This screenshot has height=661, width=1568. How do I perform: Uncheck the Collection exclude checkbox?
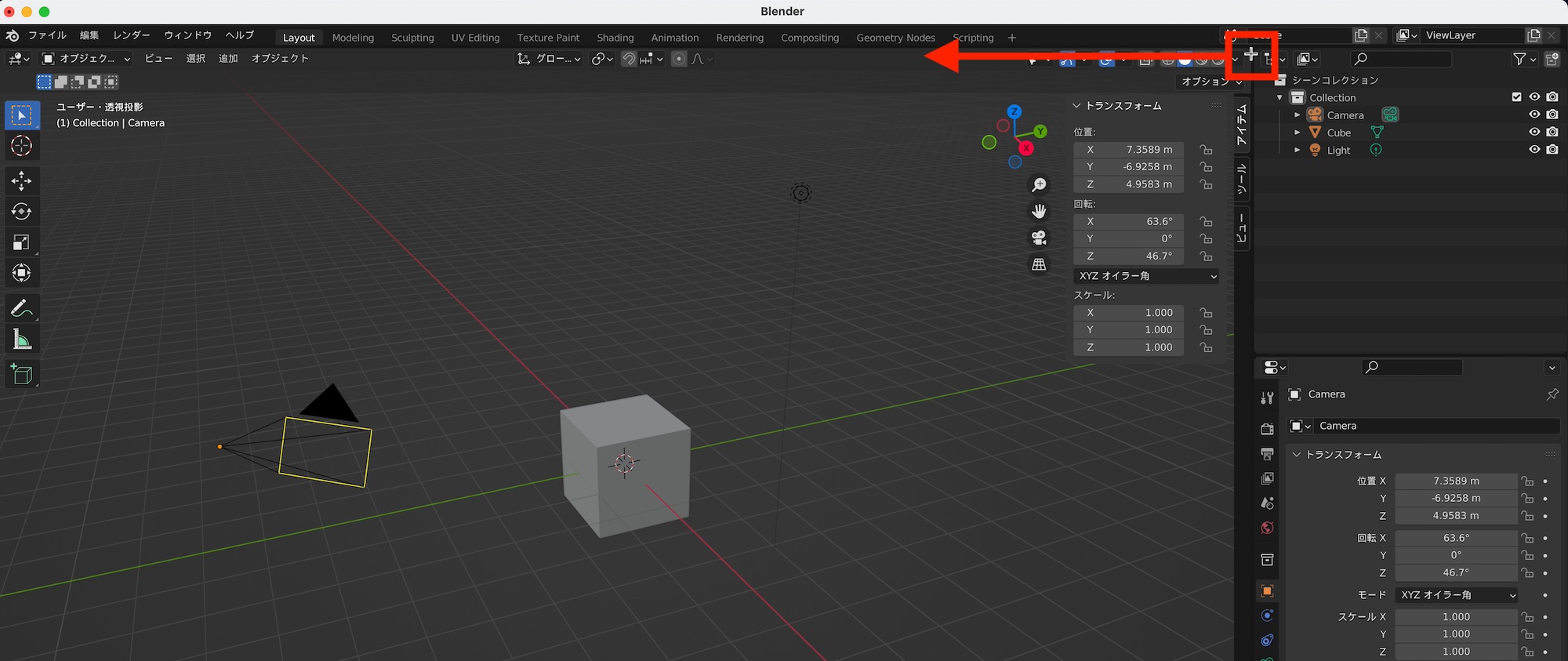tap(1516, 97)
